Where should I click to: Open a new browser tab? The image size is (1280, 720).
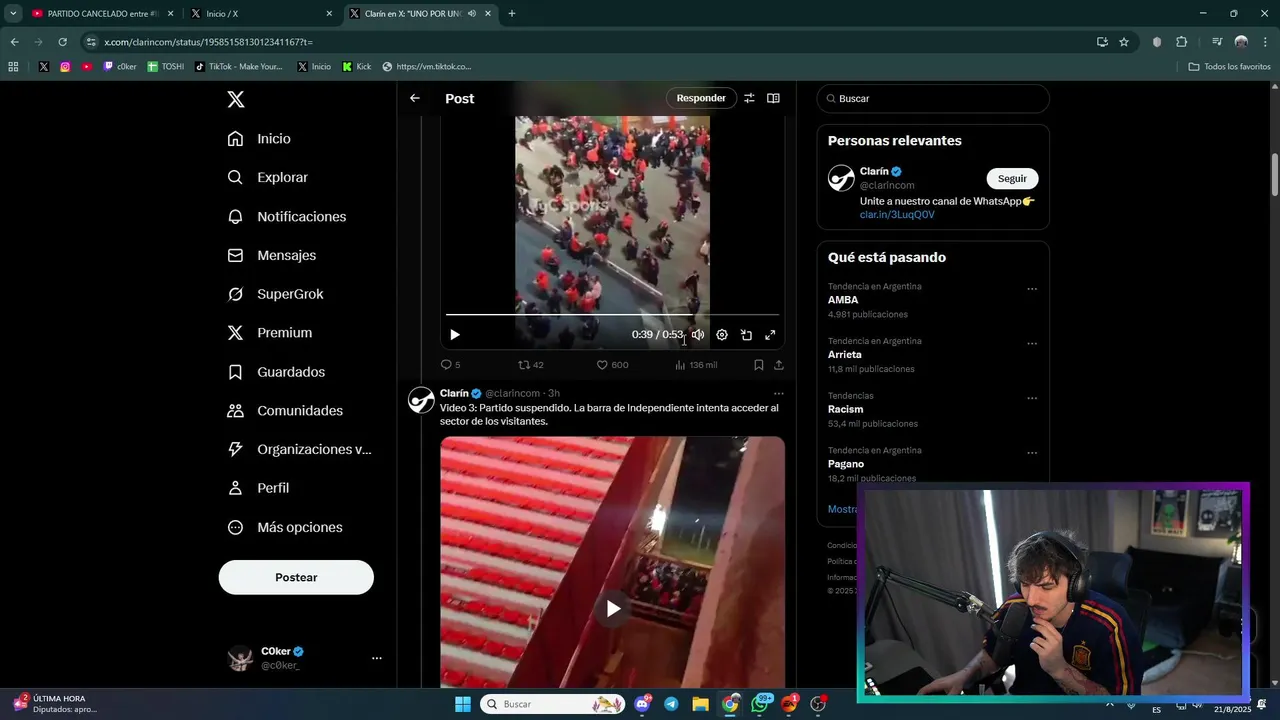[512, 14]
